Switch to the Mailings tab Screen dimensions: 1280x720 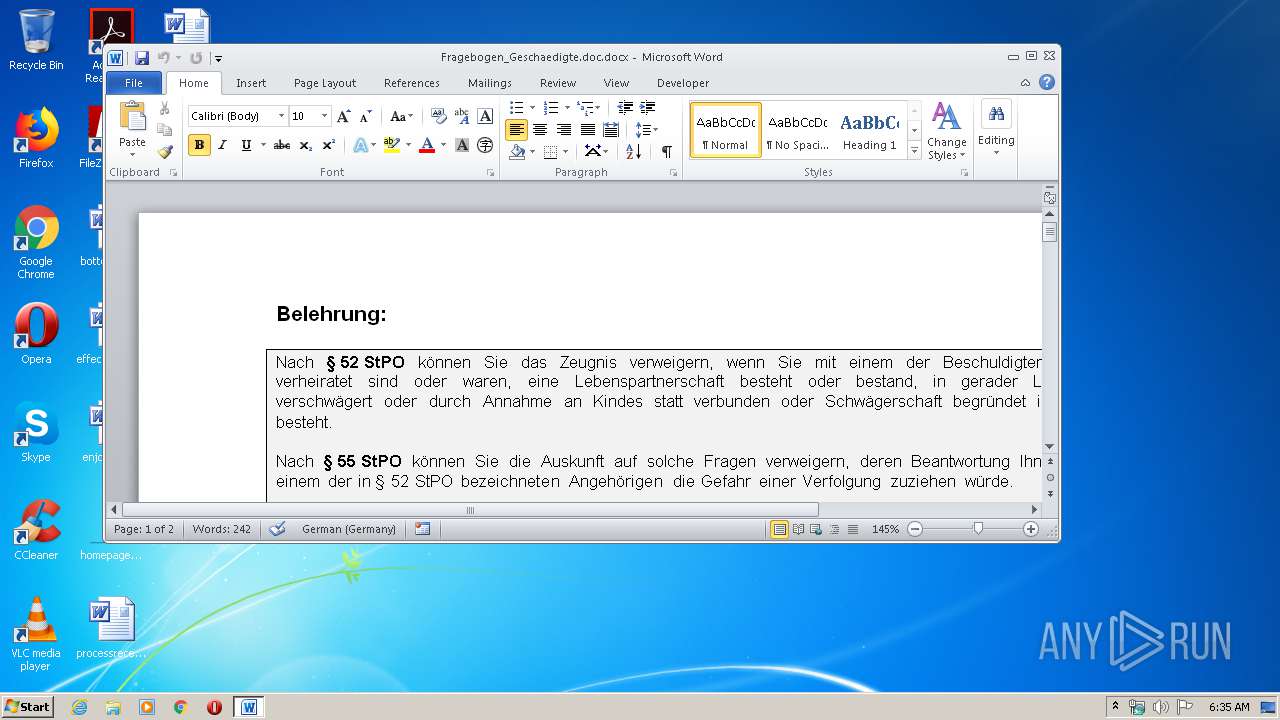pos(490,83)
